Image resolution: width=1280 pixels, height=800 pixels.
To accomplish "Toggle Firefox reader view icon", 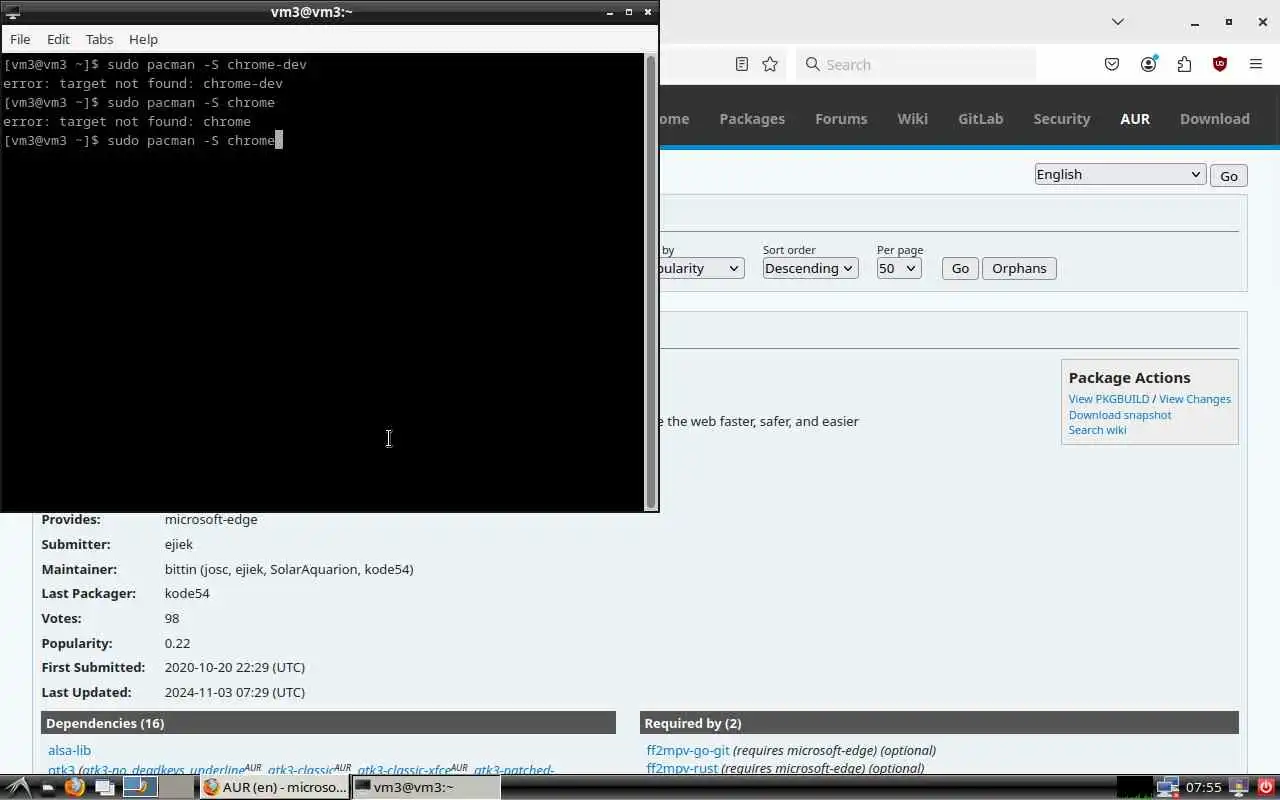I will coord(741,64).
